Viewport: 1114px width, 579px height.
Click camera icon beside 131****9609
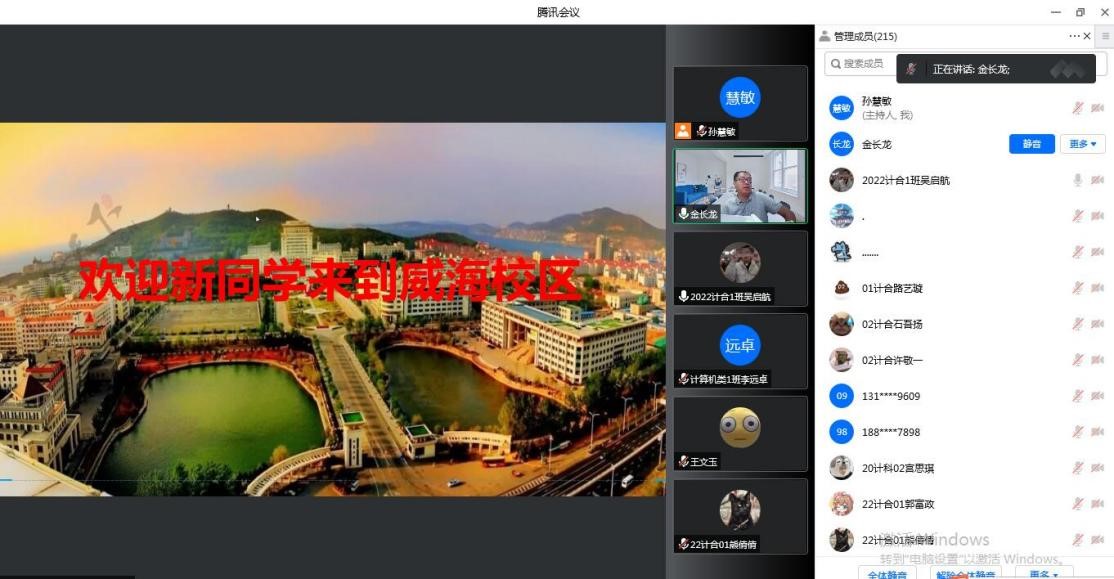(1097, 396)
